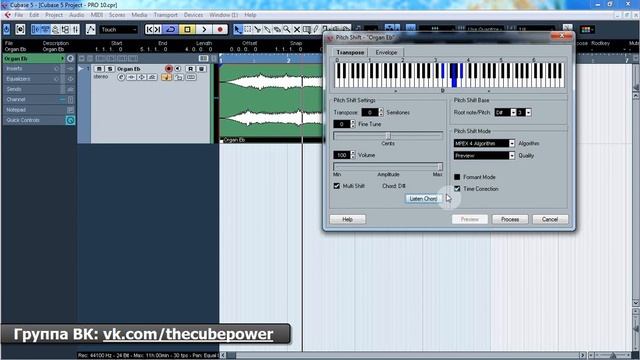
Task: Toggle monitor on Organ Eb track
Action: click(x=178, y=69)
